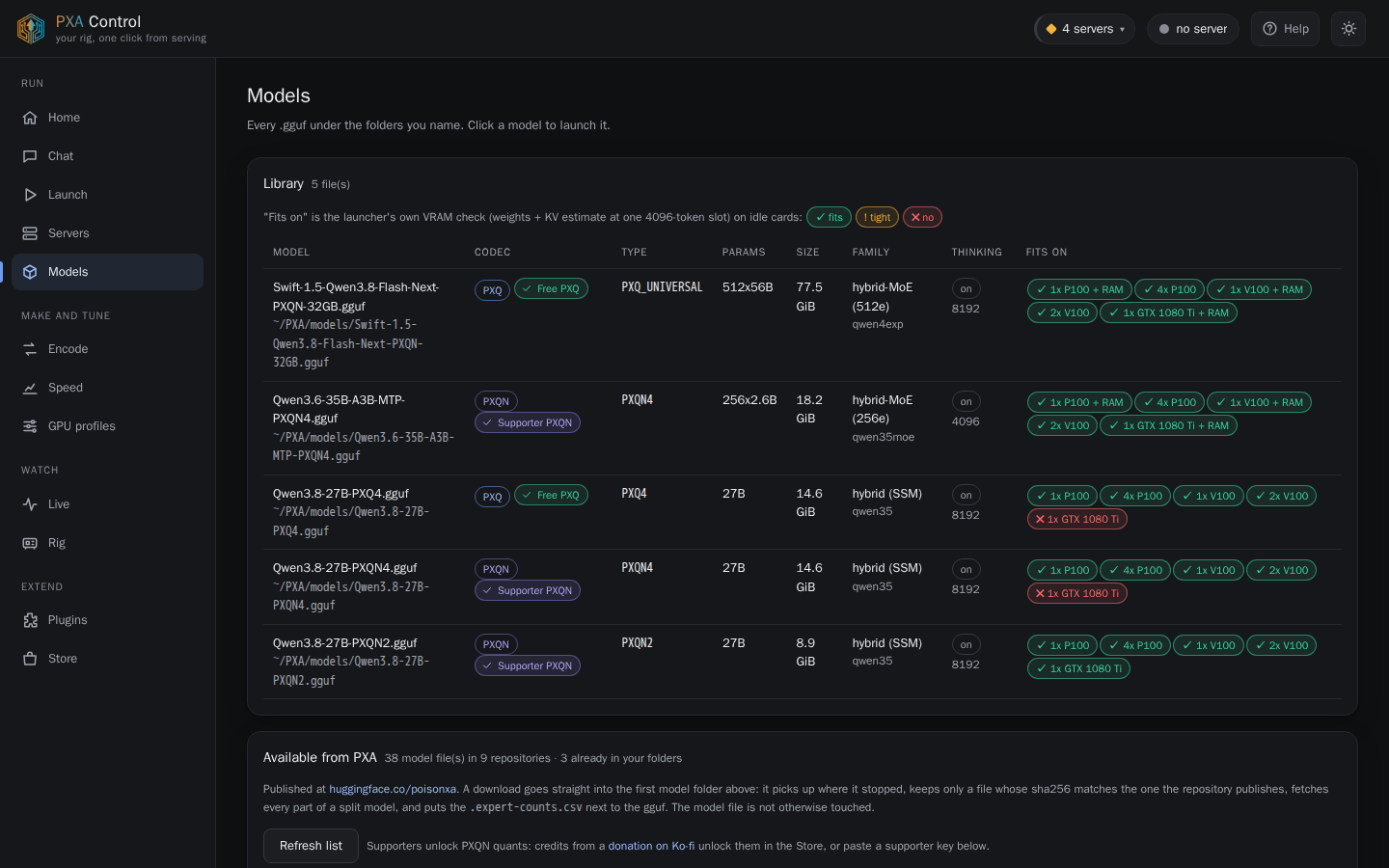Click the PXQ_UNIVERSAL type cell
This screenshot has width=1389, height=868.
pos(662,287)
